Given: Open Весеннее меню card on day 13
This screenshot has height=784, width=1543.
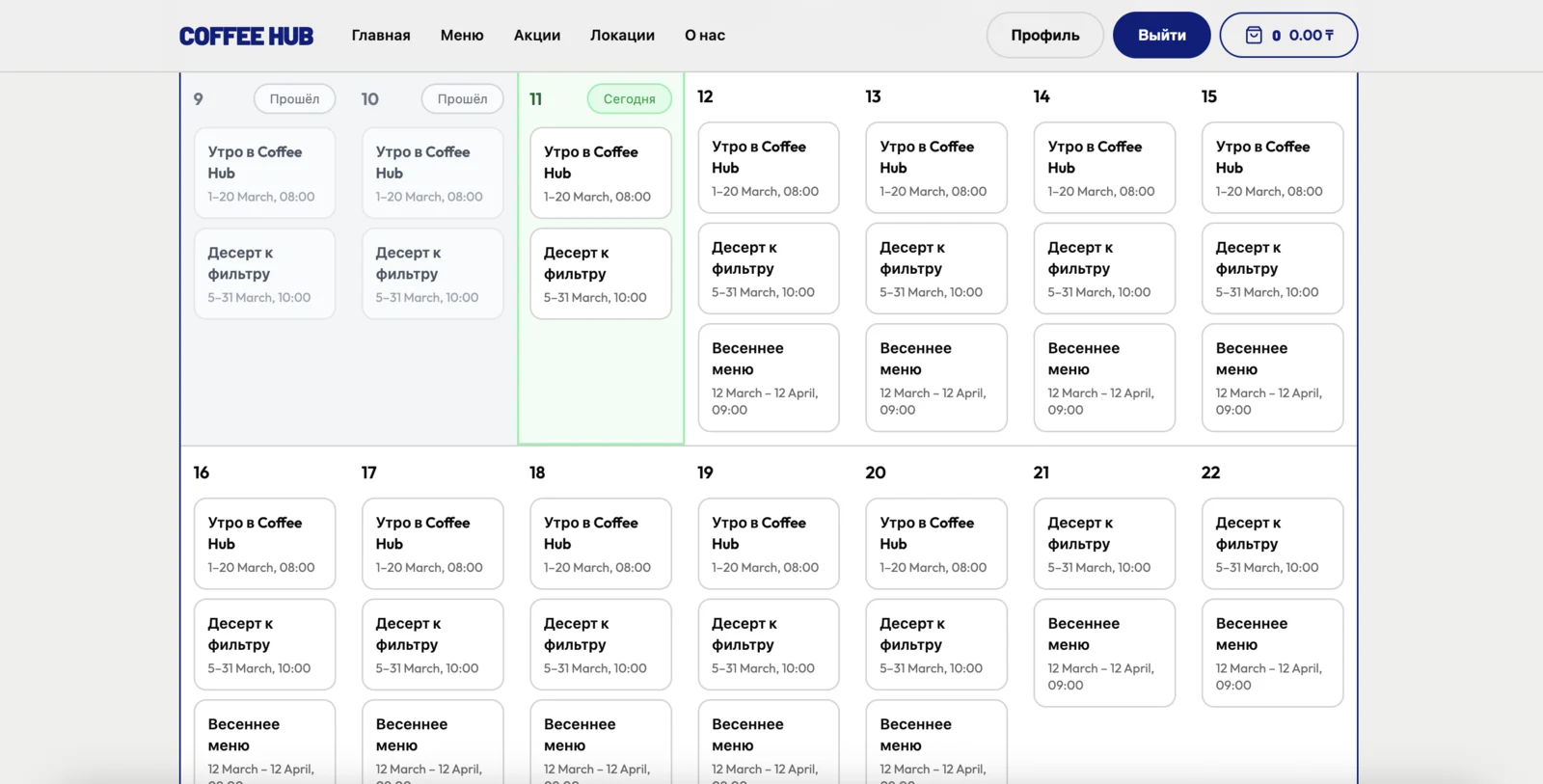Looking at the screenshot, I should point(936,377).
